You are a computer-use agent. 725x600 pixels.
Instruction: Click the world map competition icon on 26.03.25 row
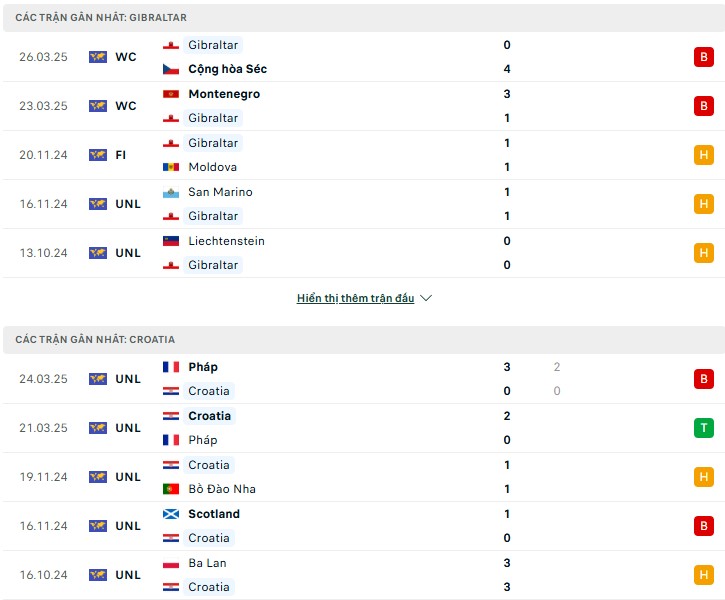[x=98, y=57]
